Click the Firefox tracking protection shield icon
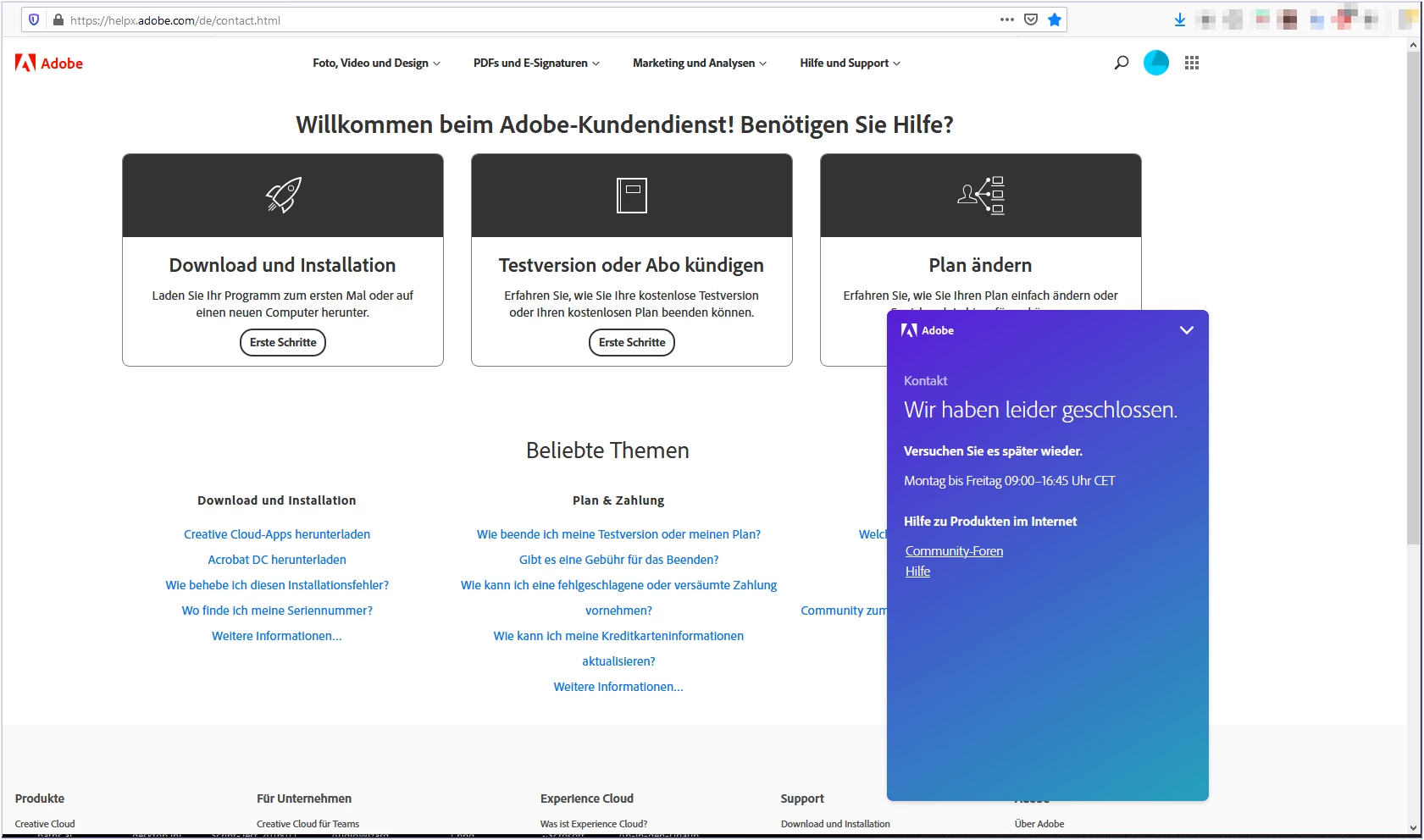1424x840 pixels. [34, 19]
